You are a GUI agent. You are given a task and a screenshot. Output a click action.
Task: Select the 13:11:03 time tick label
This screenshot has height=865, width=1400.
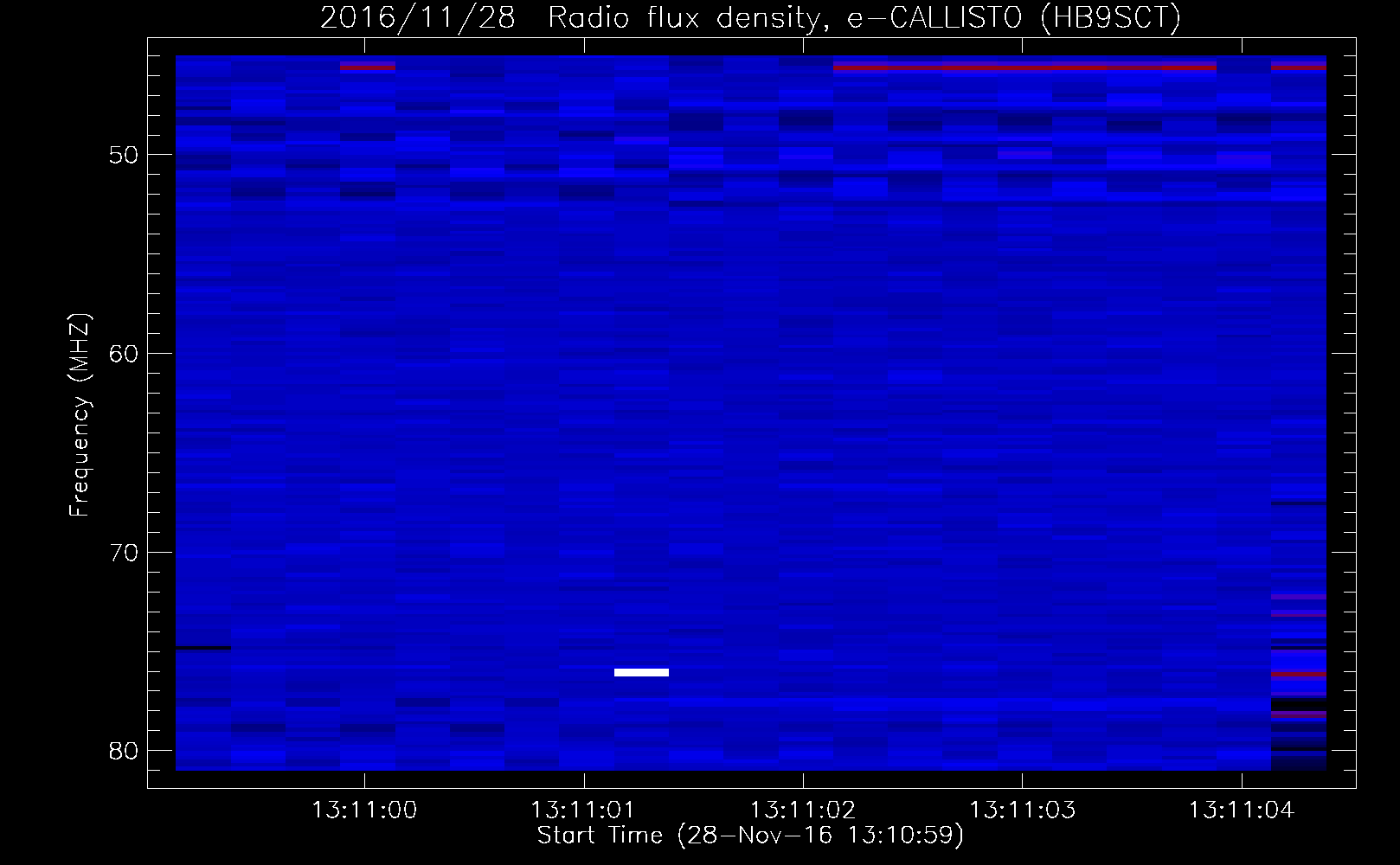tap(1022, 811)
